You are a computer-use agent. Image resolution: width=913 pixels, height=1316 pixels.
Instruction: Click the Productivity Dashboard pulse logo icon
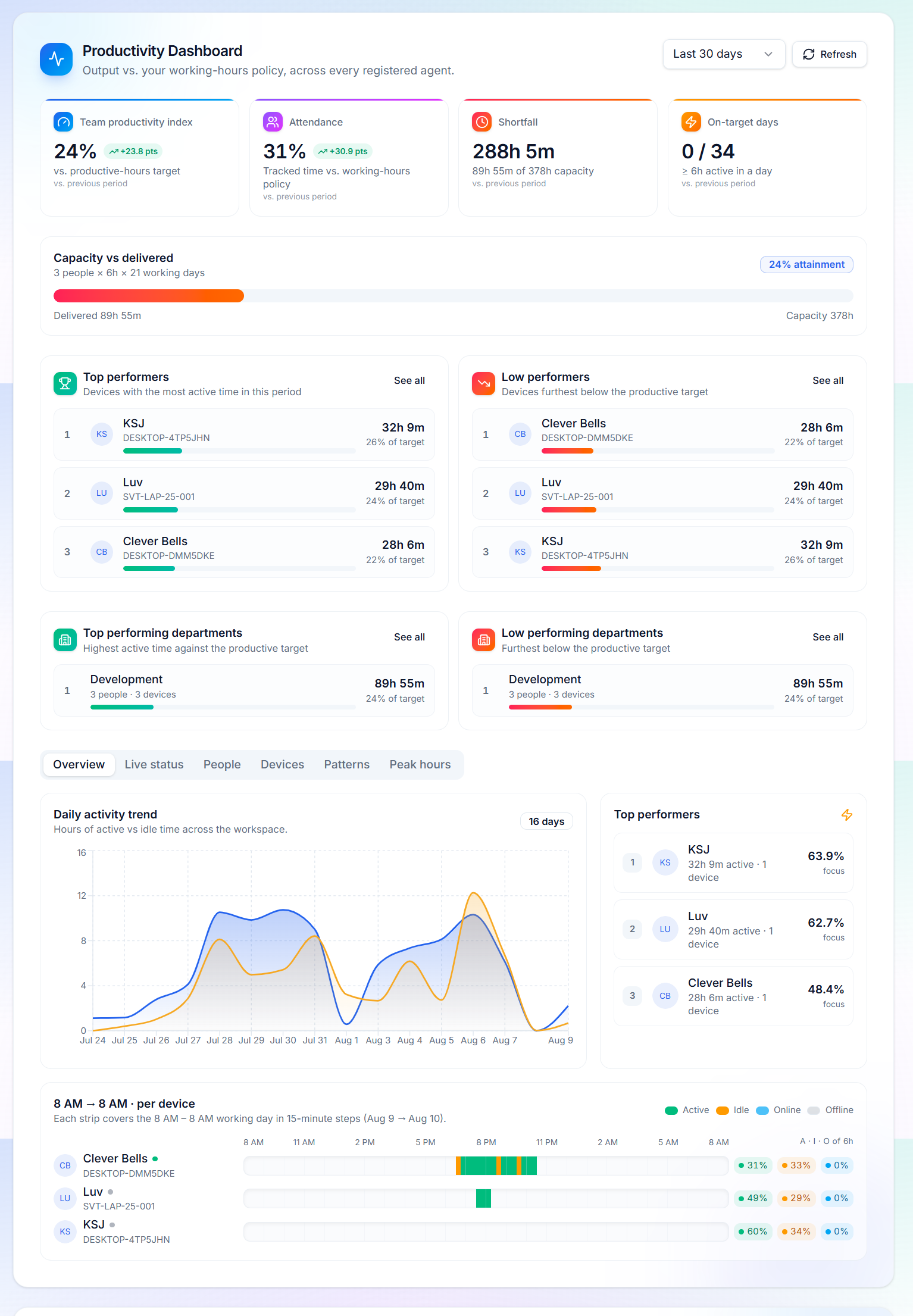pyautogui.click(x=57, y=59)
